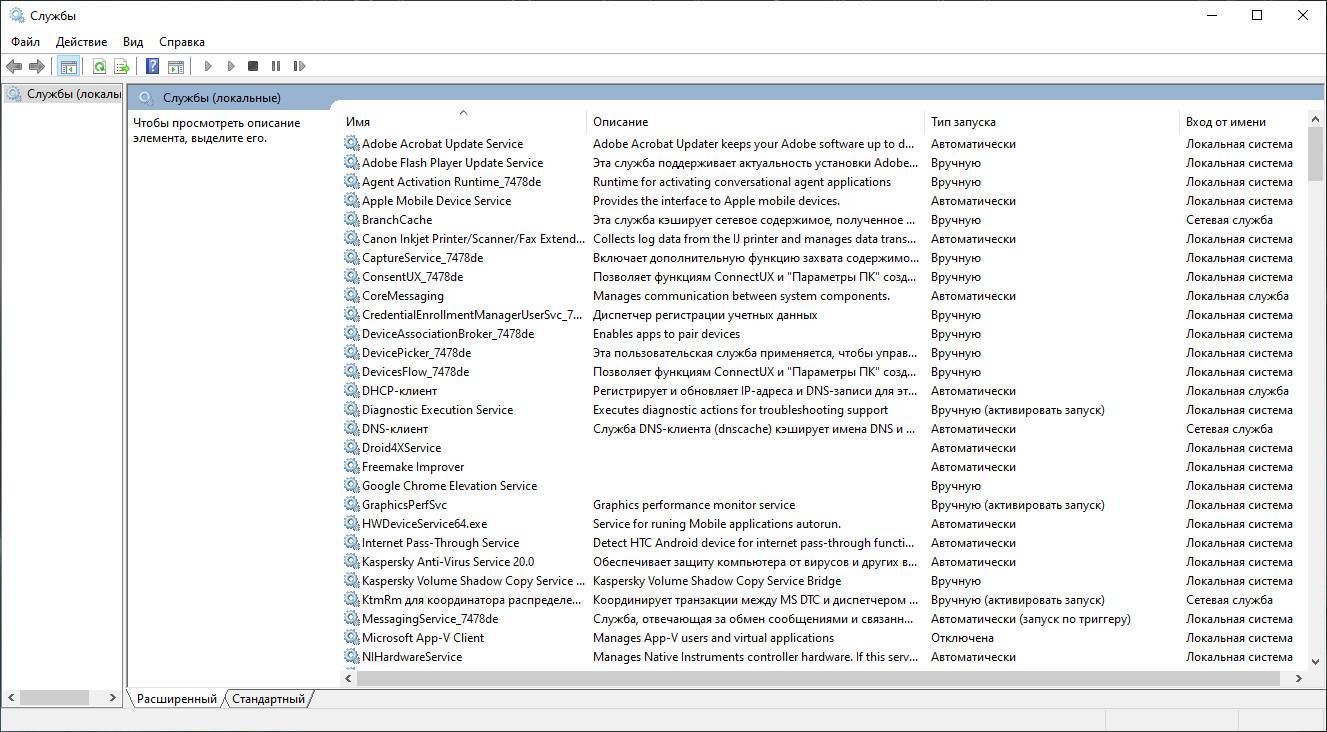
Task: Switch to the Стандартный tab
Action: point(268,699)
